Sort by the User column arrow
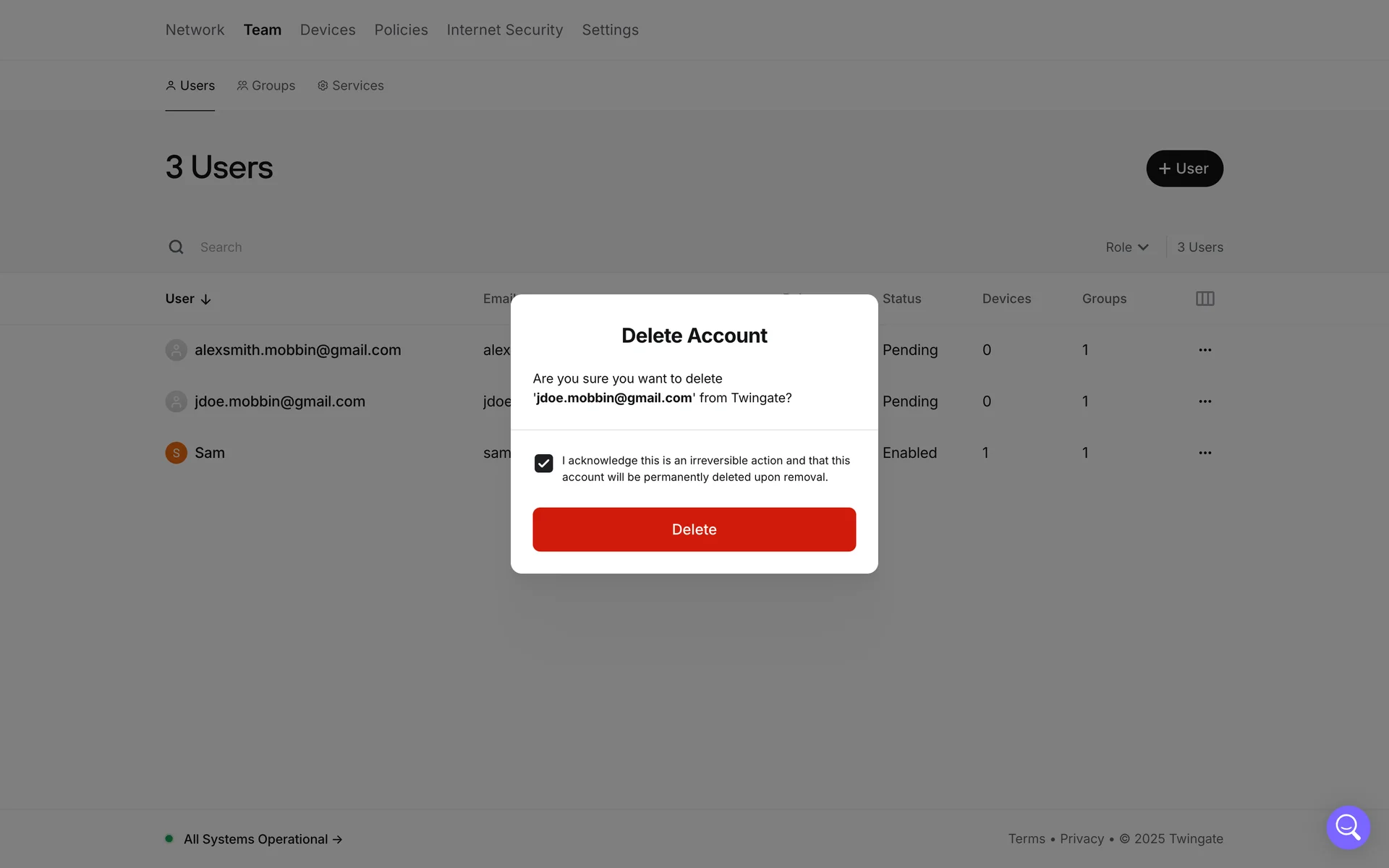This screenshot has height=868, width=1389. (x=205, y=299)
